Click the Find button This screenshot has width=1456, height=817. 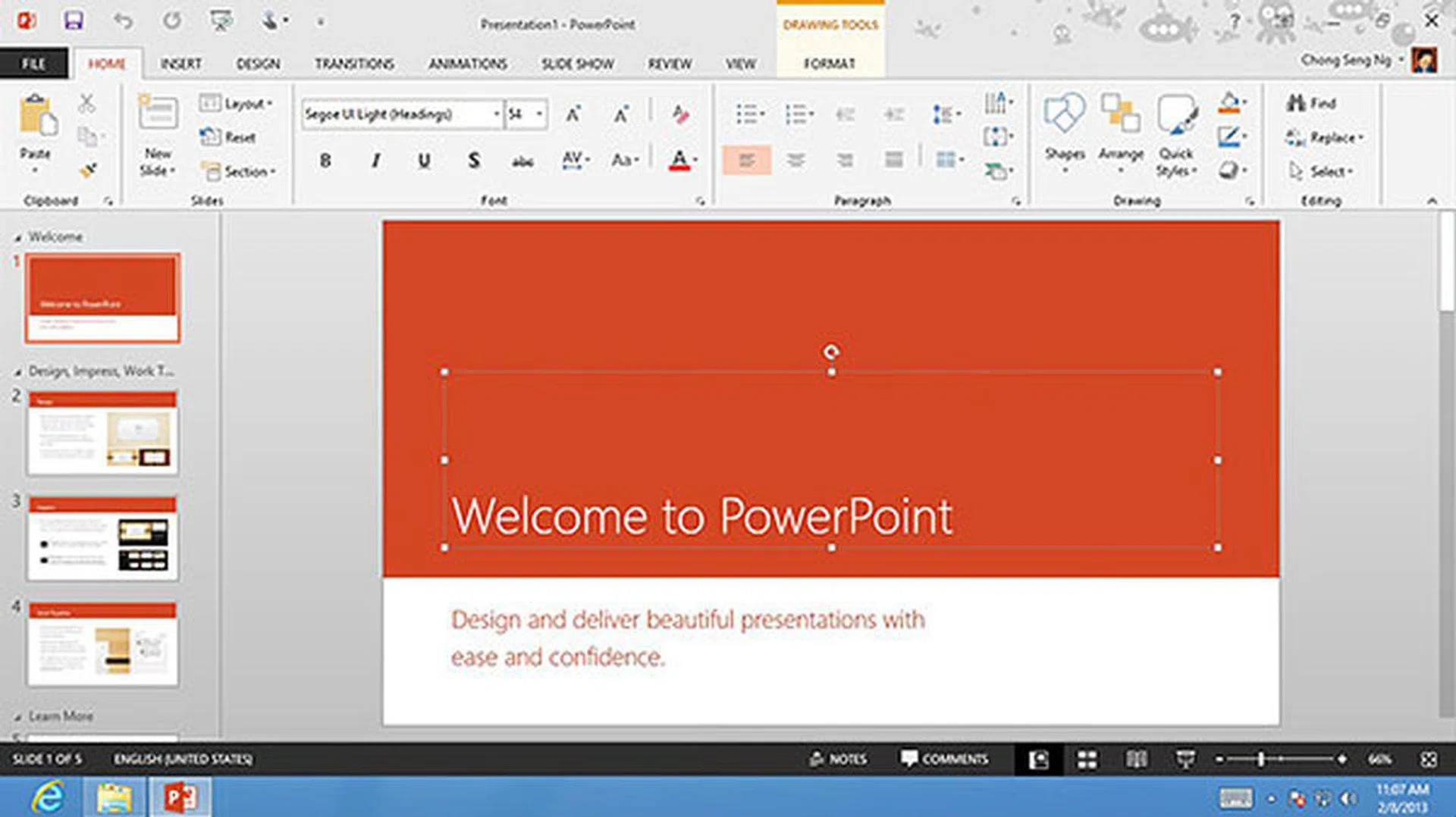coord(1311,104)
